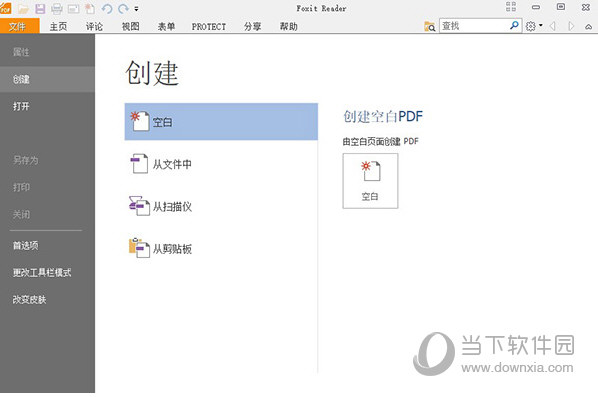Click the magnifier search icon
Screen dimensions: 598x397
[x=514, y=26]
